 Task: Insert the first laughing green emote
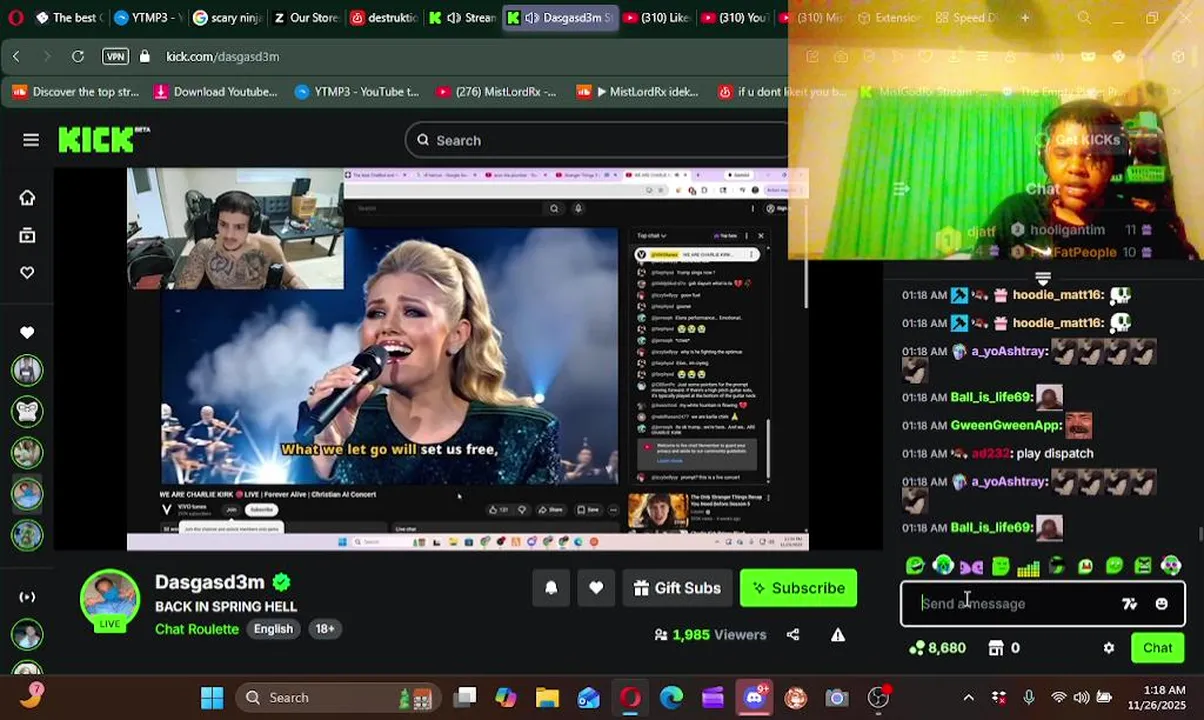(x=915, y=567)
